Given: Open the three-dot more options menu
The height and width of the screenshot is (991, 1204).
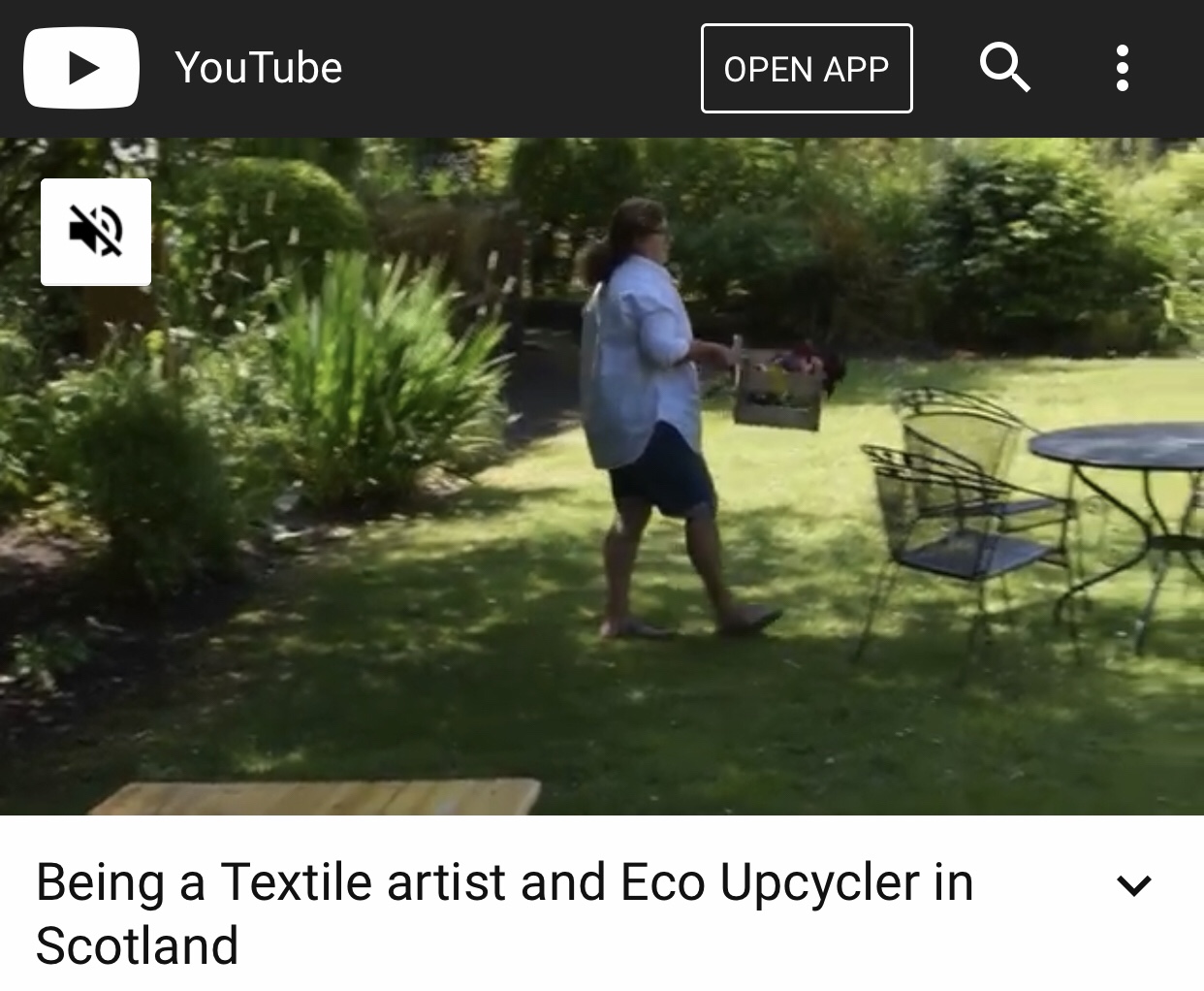Looking at the screenshot, I should click(1123, 68).
